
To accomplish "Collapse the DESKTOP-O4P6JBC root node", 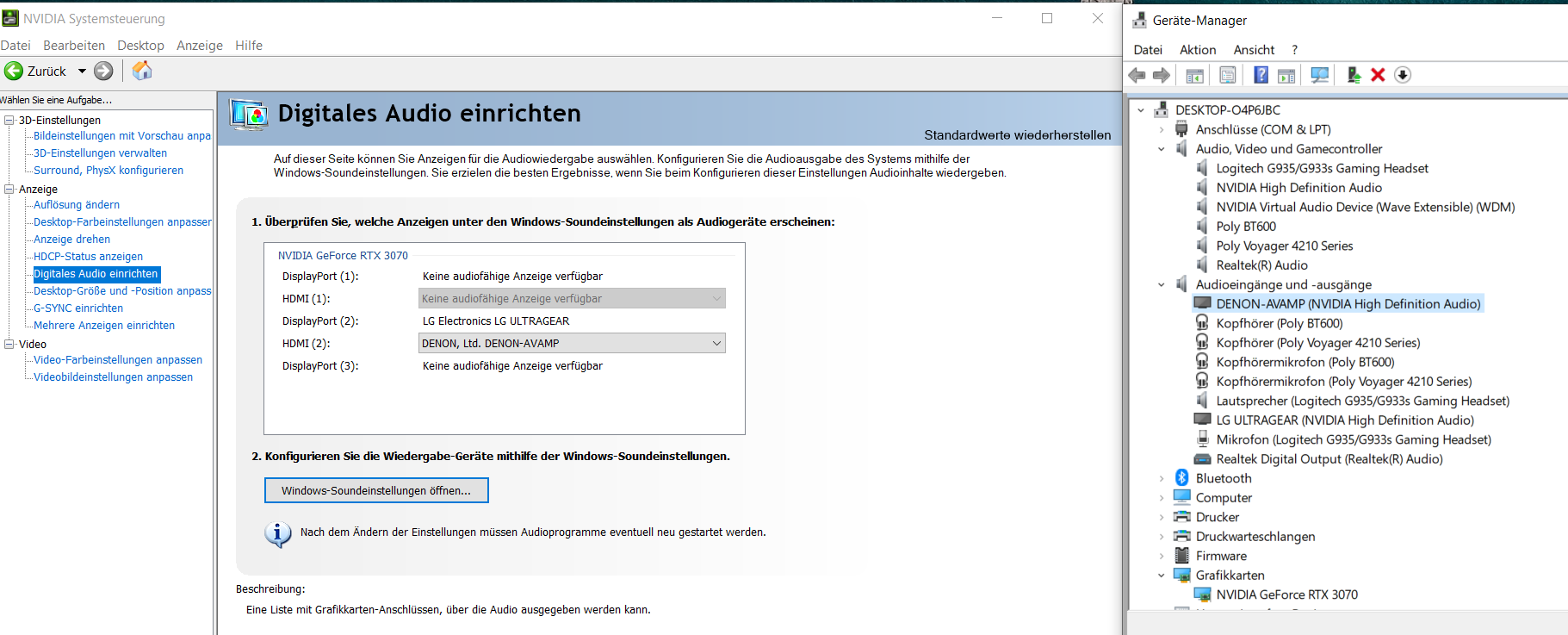I will coord(1141,110).
